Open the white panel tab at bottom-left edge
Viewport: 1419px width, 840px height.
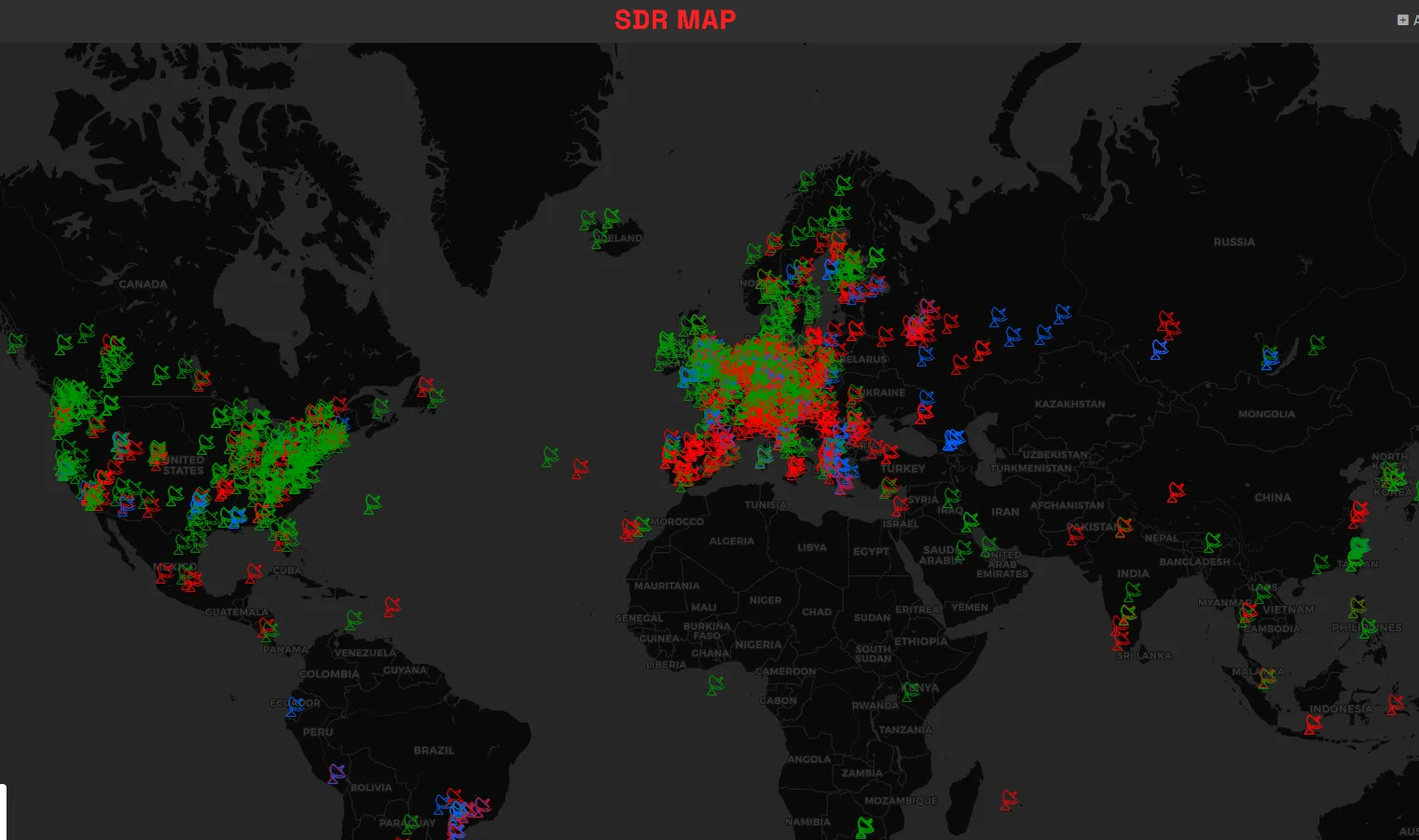[x=3, y=811]
